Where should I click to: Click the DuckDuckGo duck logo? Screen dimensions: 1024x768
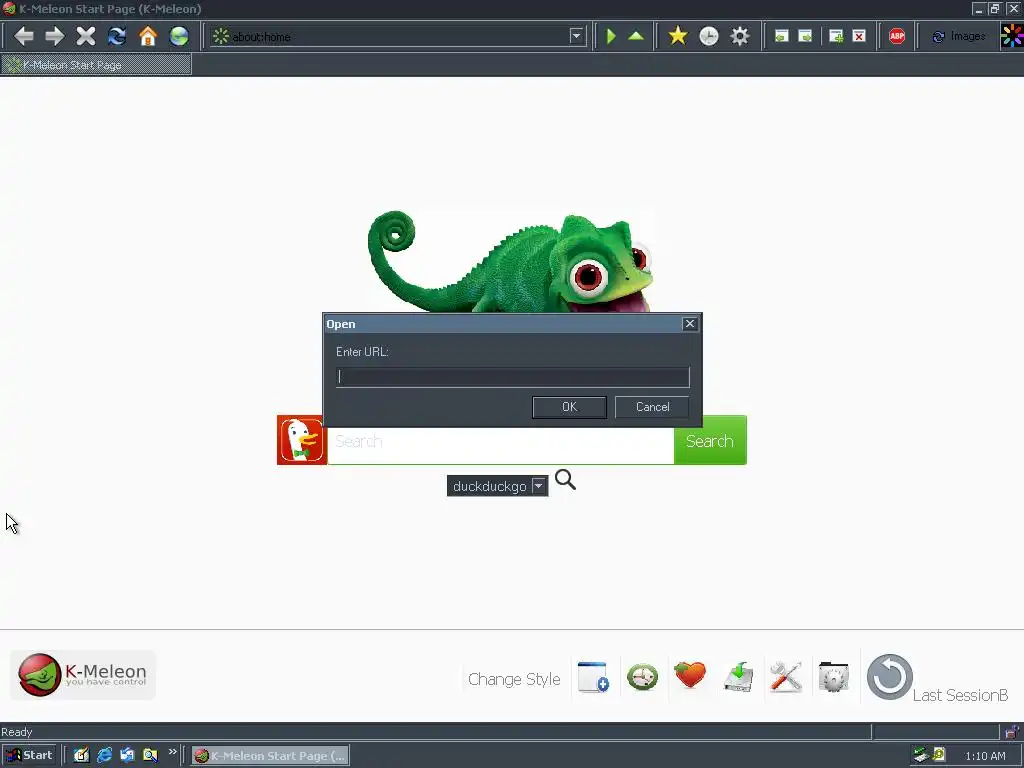click(x=302, y=440)
